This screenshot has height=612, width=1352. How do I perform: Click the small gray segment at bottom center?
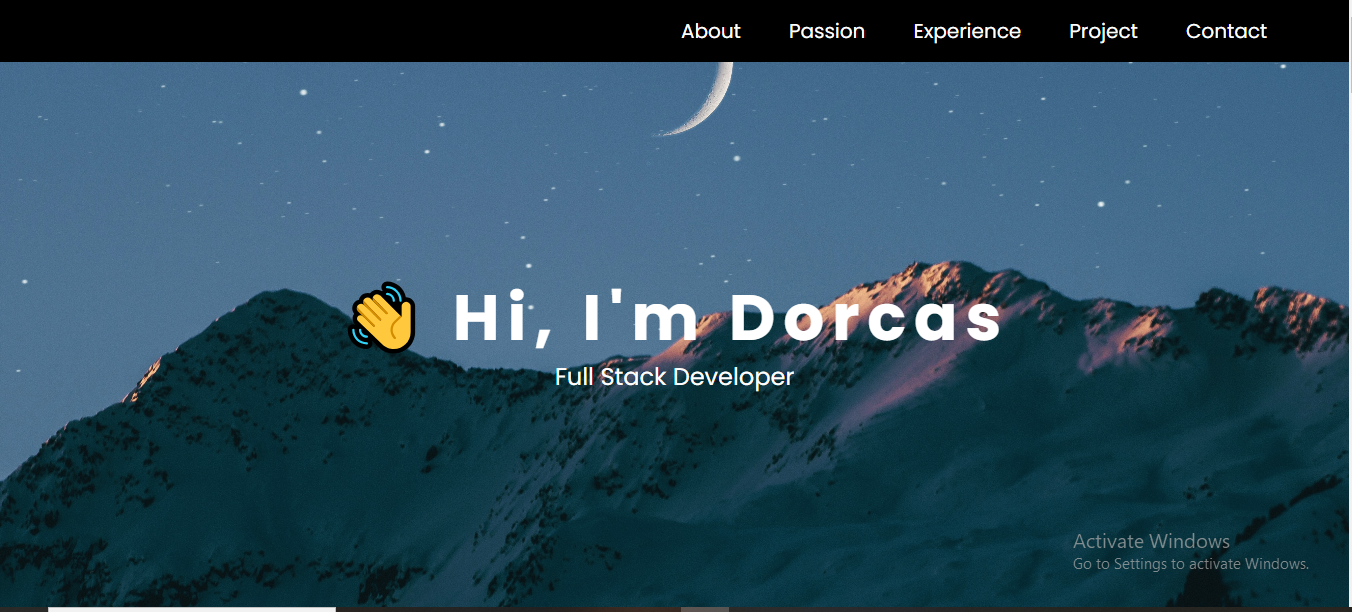pos(704,608)
